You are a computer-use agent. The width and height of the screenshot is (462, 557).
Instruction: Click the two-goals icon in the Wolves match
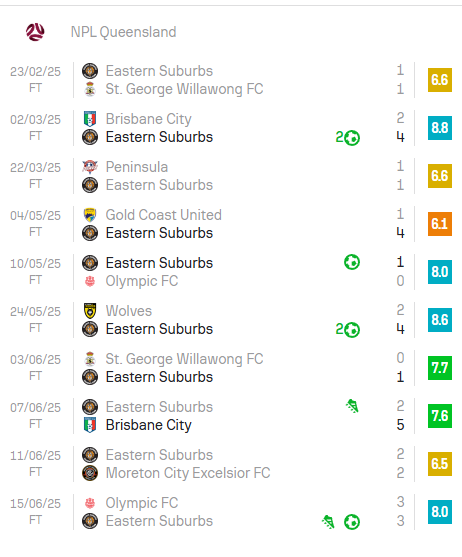point(347,329)
